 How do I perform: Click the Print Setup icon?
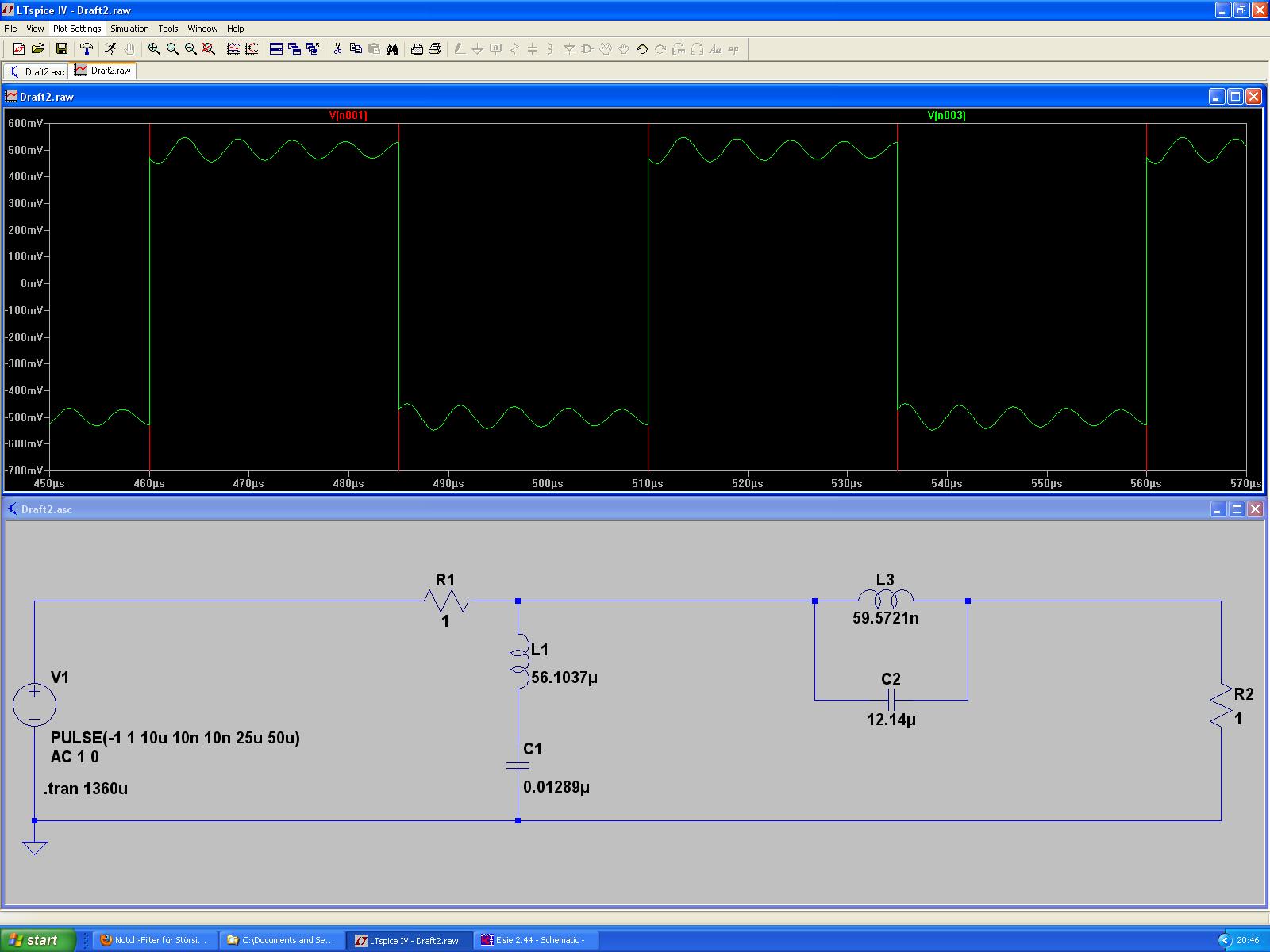417,49
